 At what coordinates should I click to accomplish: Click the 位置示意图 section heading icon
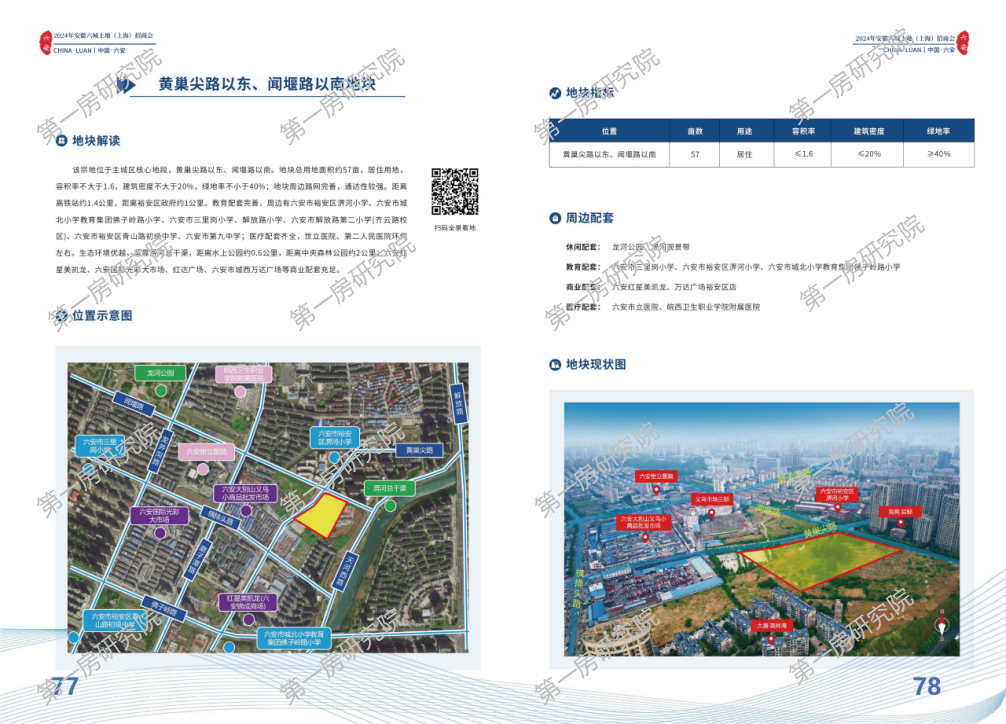pos(60,316)
